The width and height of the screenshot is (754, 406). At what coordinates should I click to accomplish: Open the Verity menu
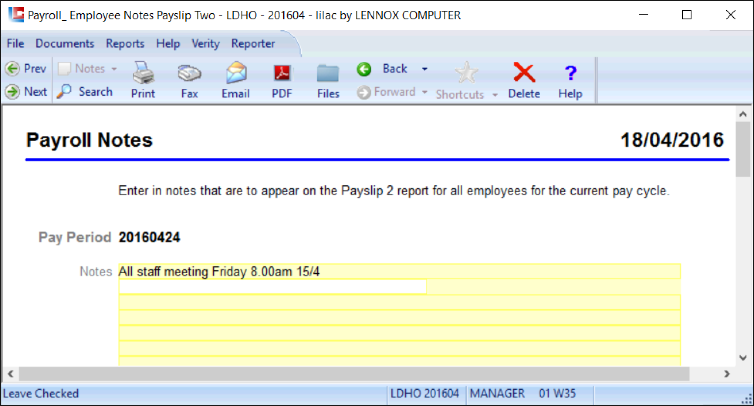205,44
